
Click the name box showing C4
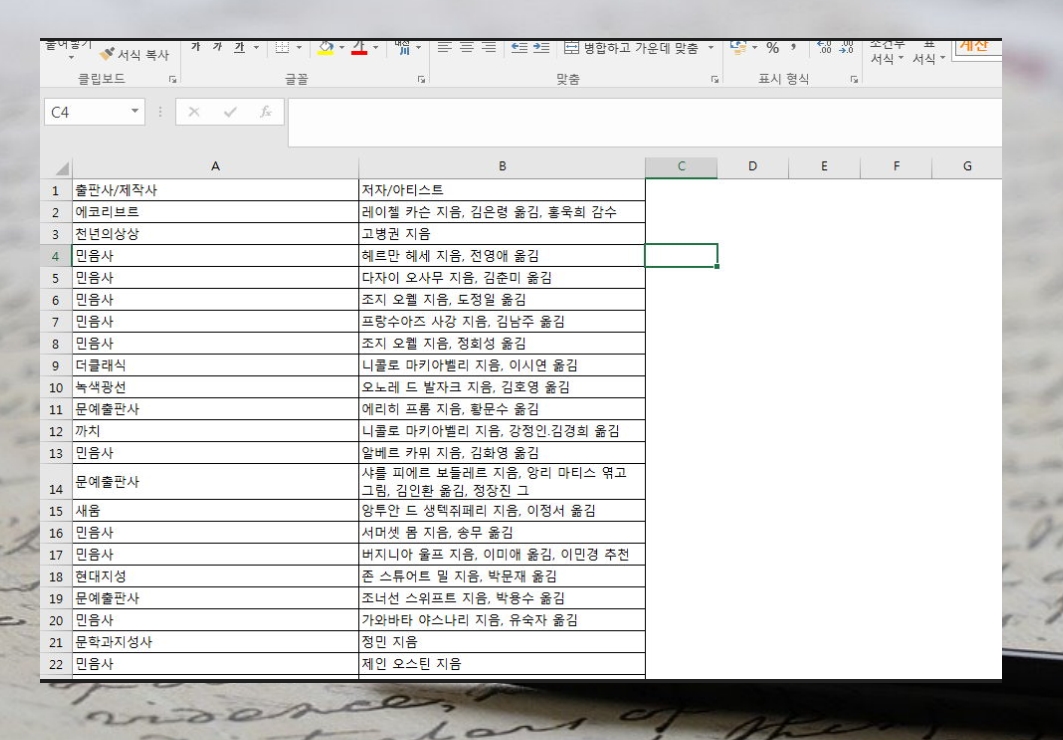[x=86, y=112]
